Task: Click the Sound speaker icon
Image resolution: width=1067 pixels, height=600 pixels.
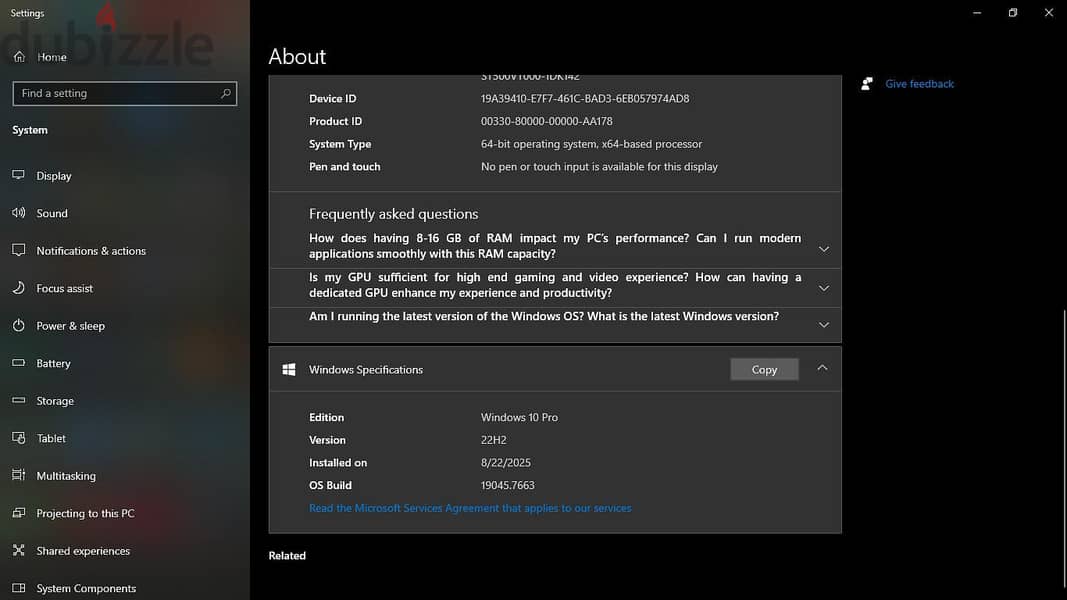Action: pos(18,213)
